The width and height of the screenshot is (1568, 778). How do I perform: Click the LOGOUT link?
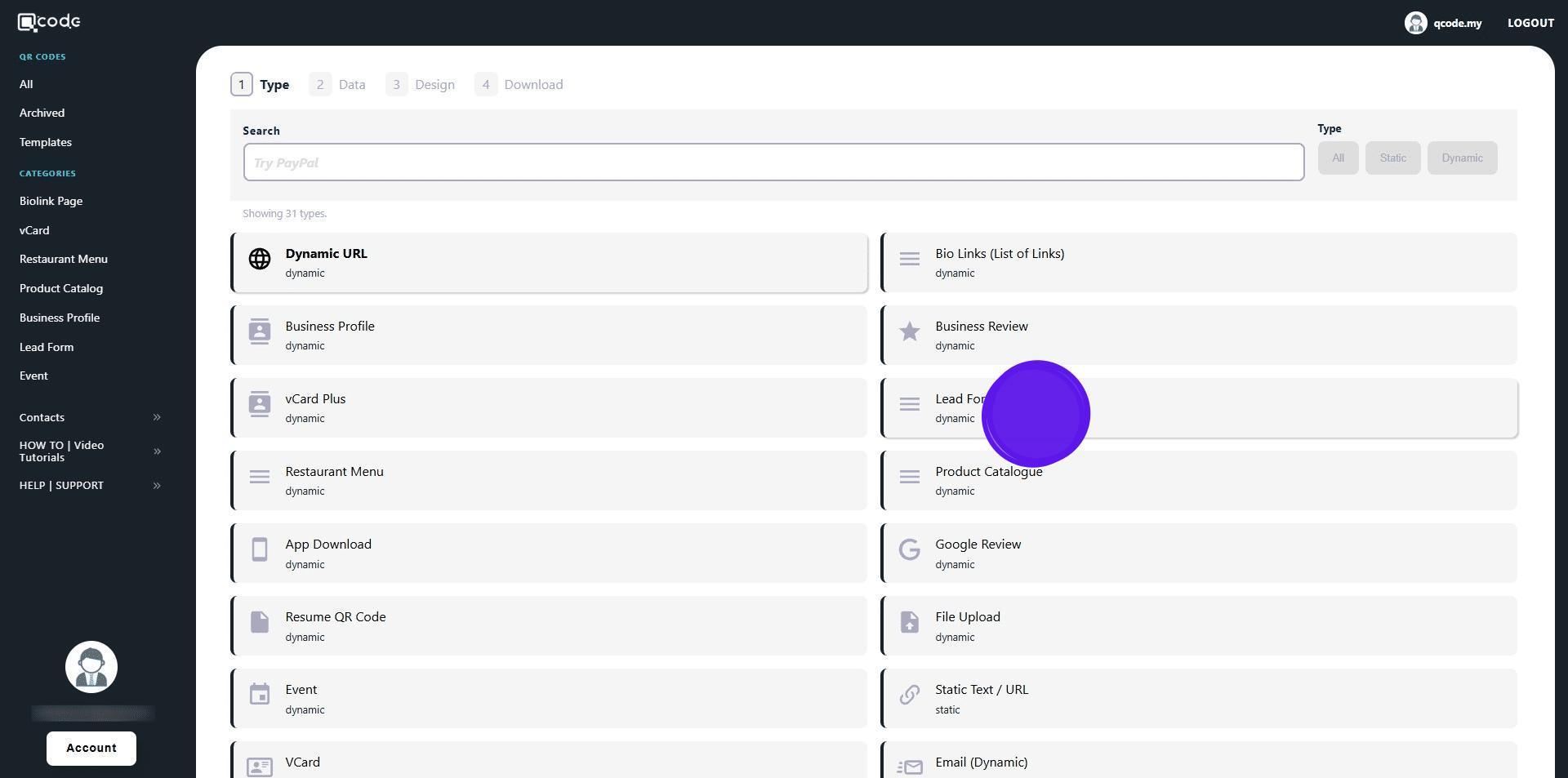(1530, 23)
